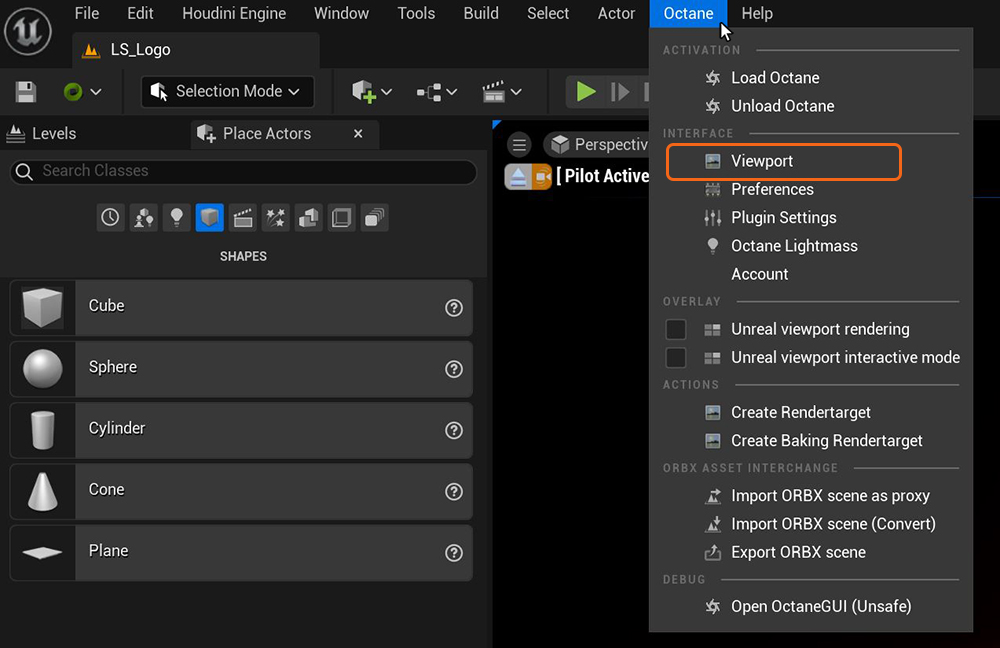1000x648 pixels.
Task: Open the Help menu
Action: [757, 13]
